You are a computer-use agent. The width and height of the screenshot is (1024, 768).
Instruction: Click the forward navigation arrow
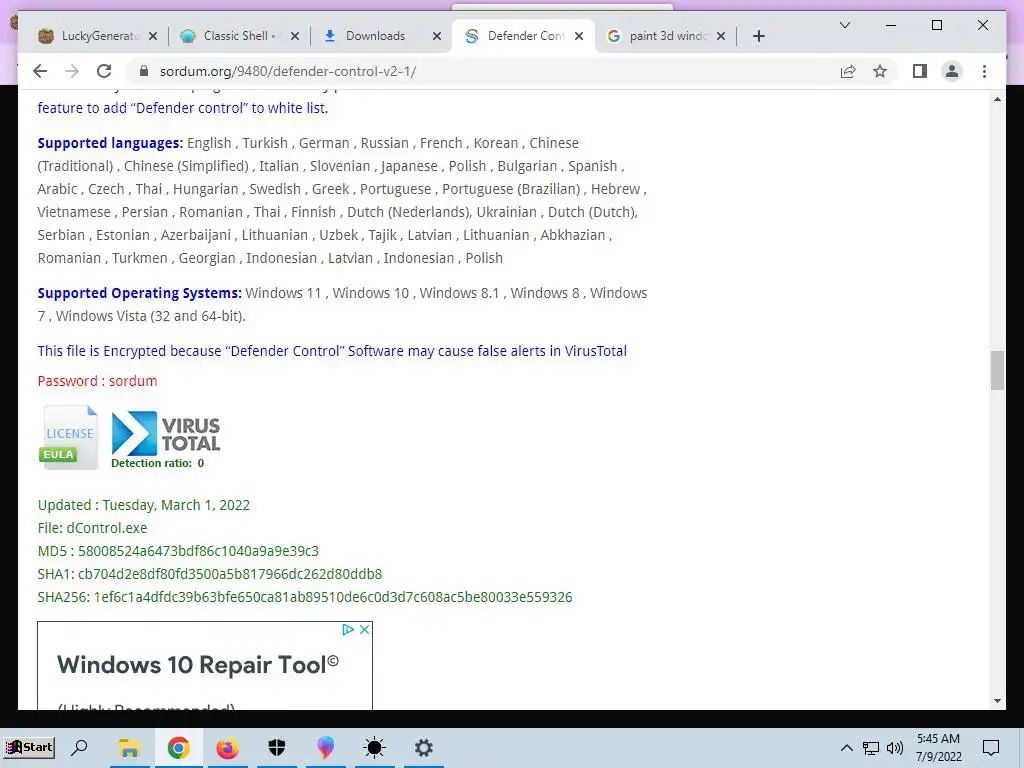point(72,71)
